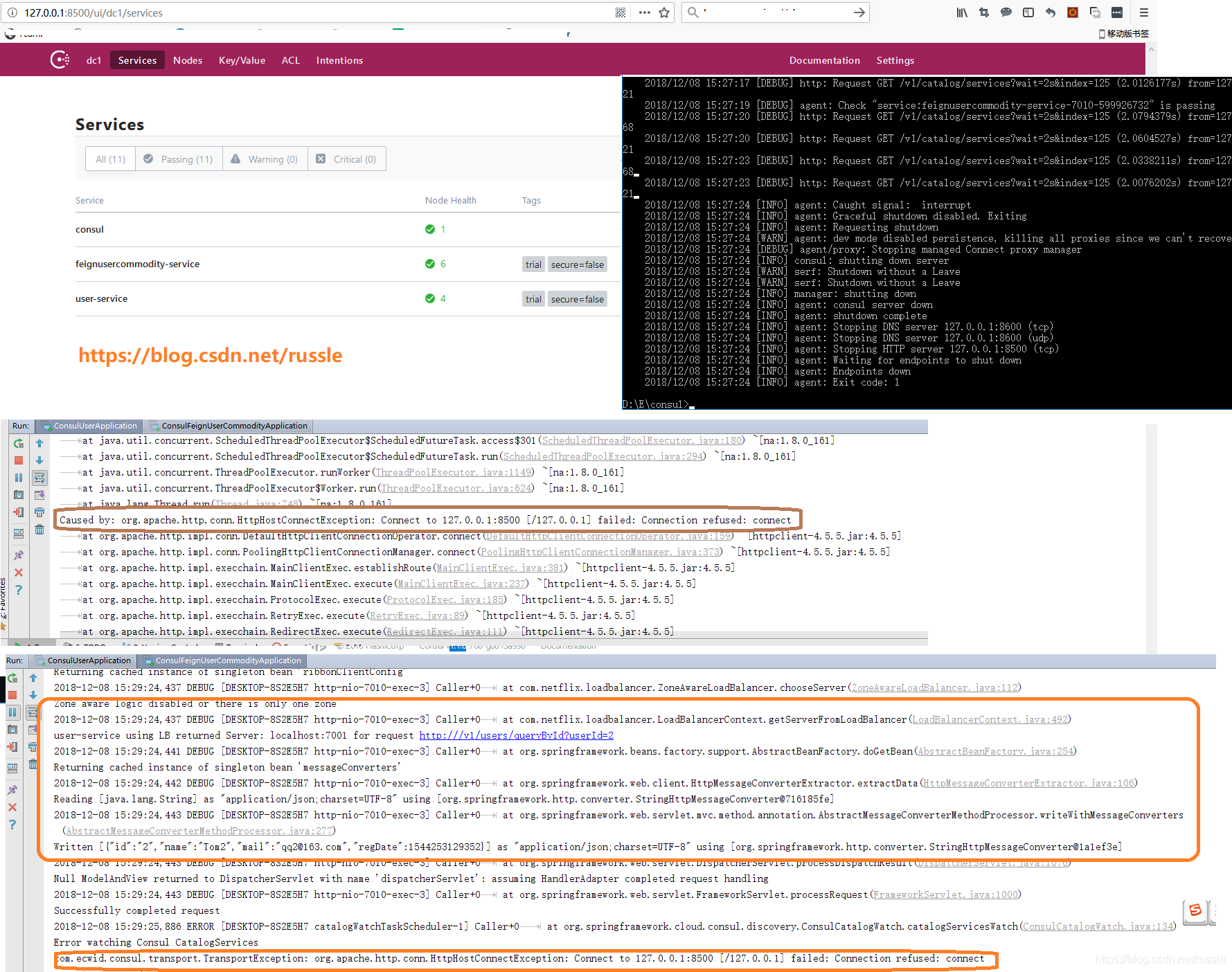Screen dimensions: 1232x972
Task: Filter services by Passing (11)
Action: click(x=179, y=159)
